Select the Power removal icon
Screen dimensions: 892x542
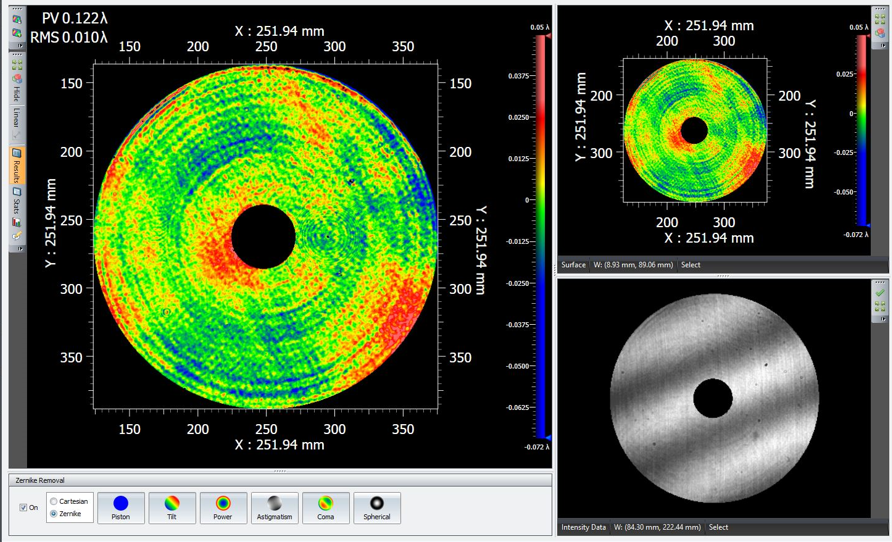tap(223, 508)
